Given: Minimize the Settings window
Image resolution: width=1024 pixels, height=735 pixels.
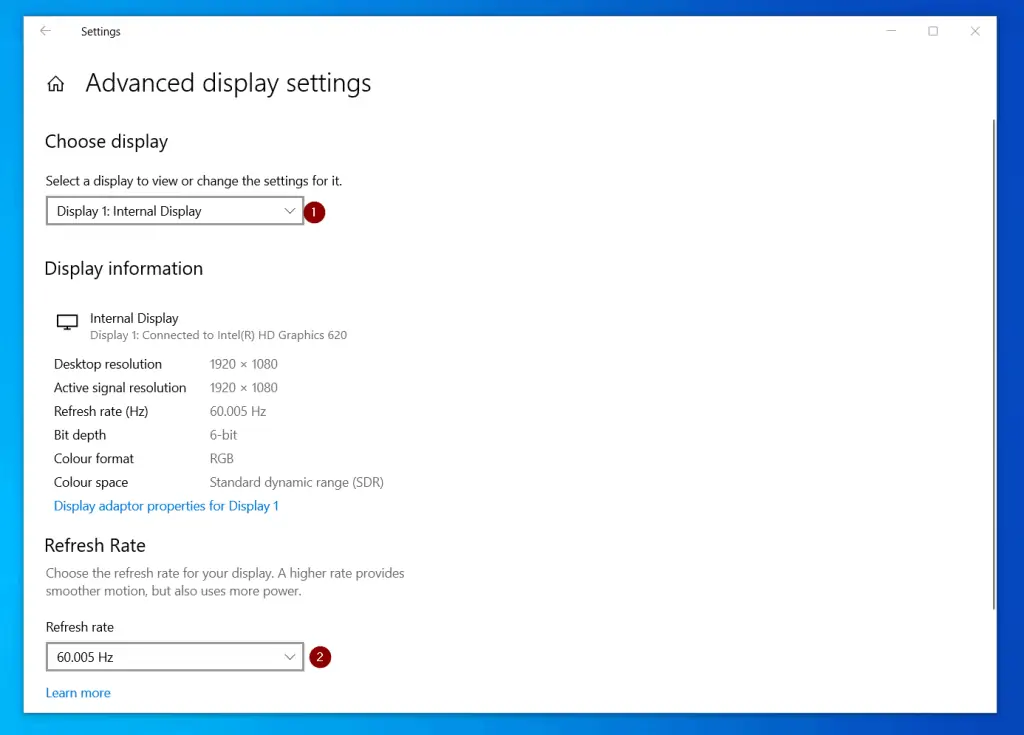Looking at the screenshot, I should tap(891, 31).
